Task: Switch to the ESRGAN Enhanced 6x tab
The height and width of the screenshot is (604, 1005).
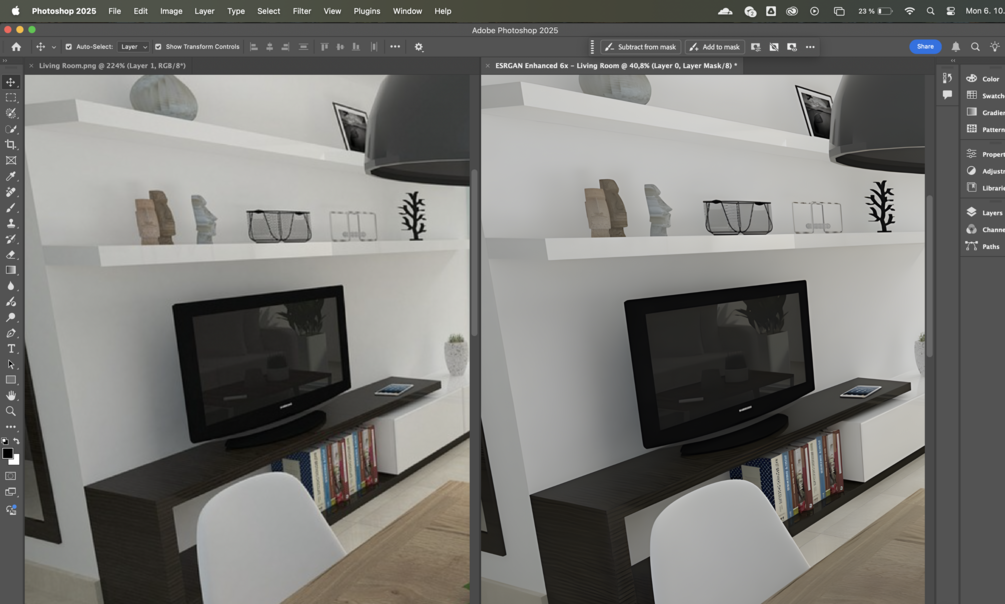Action: (616, 65)
